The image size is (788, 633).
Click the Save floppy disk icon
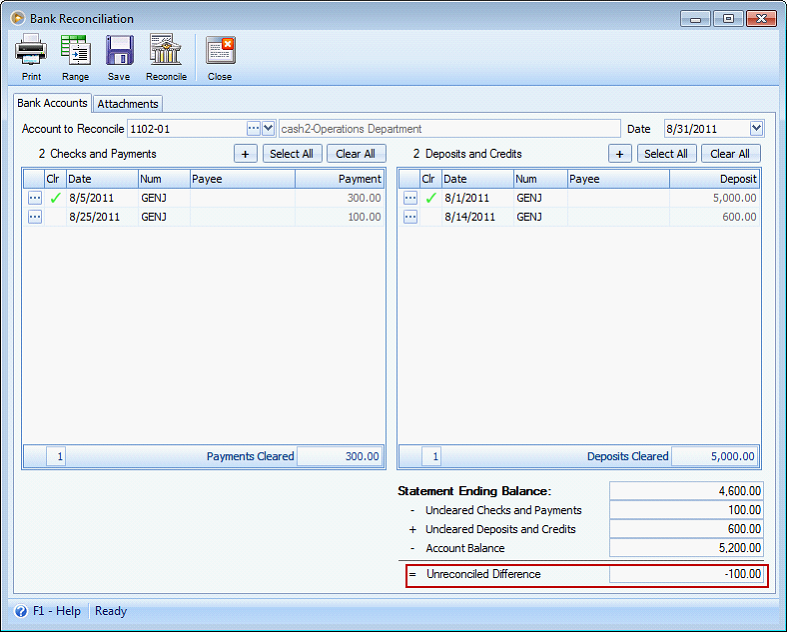(119, 51)
